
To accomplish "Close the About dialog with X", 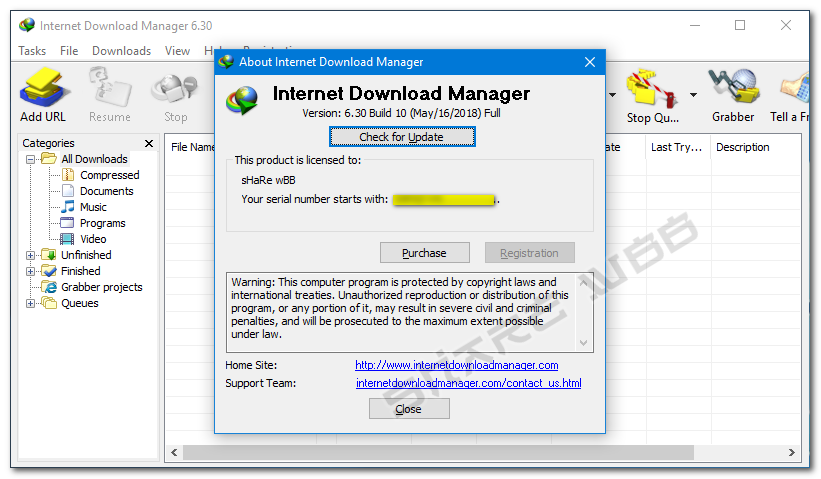I will tap(590, 62).
